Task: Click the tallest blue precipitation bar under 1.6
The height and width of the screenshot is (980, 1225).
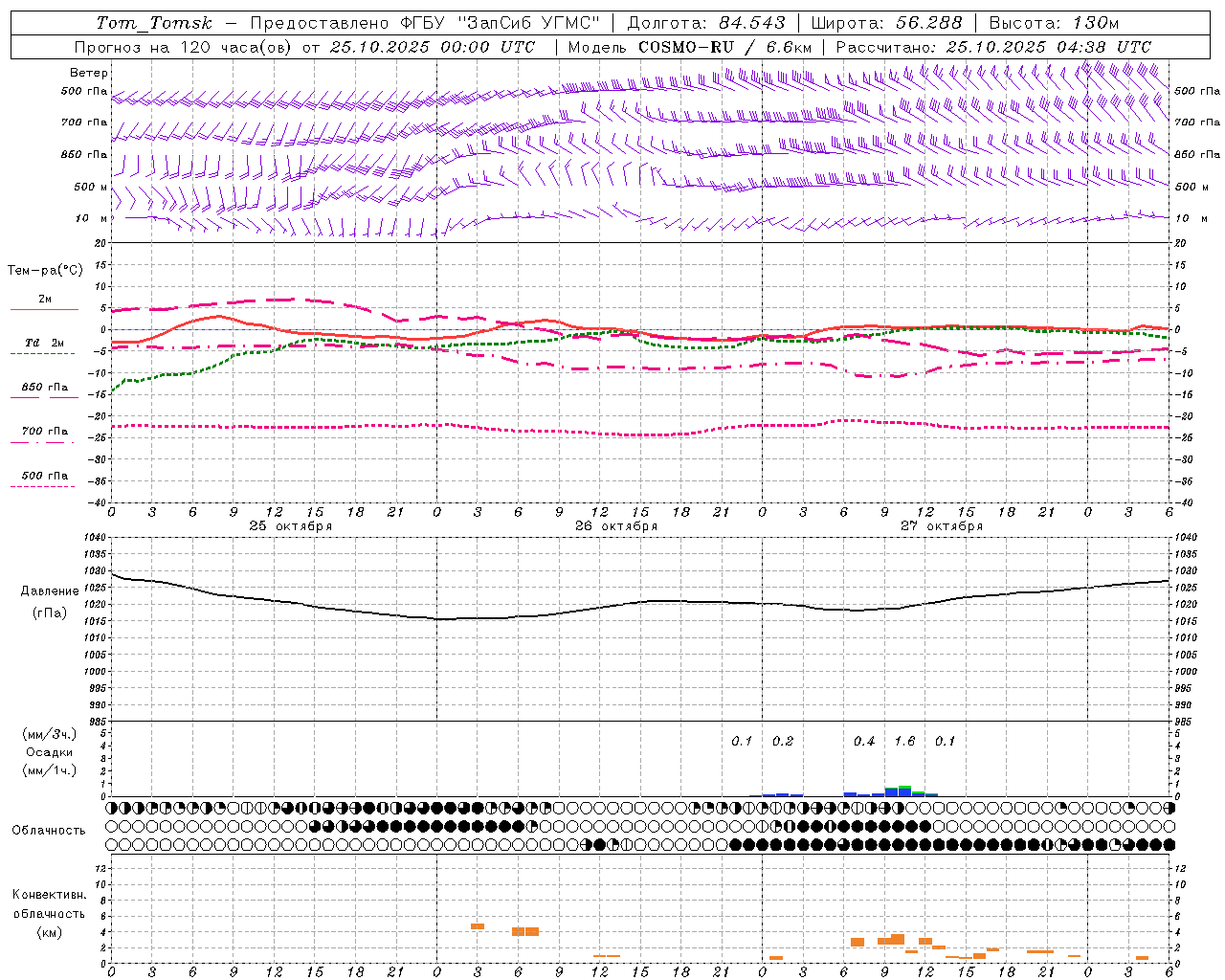Action: 904,791
